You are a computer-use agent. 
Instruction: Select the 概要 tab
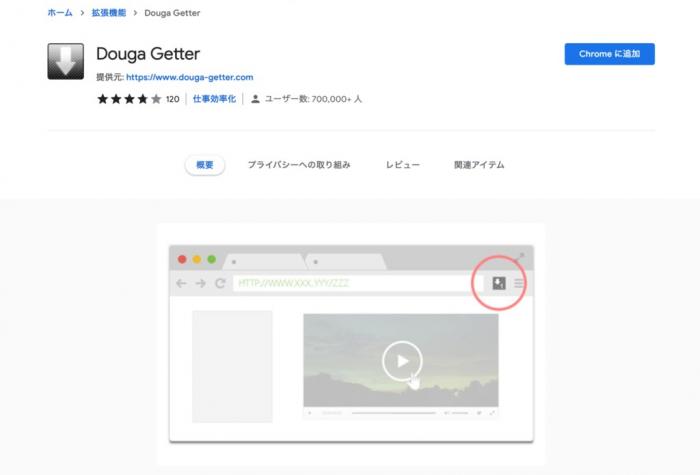tap(205, 165)
